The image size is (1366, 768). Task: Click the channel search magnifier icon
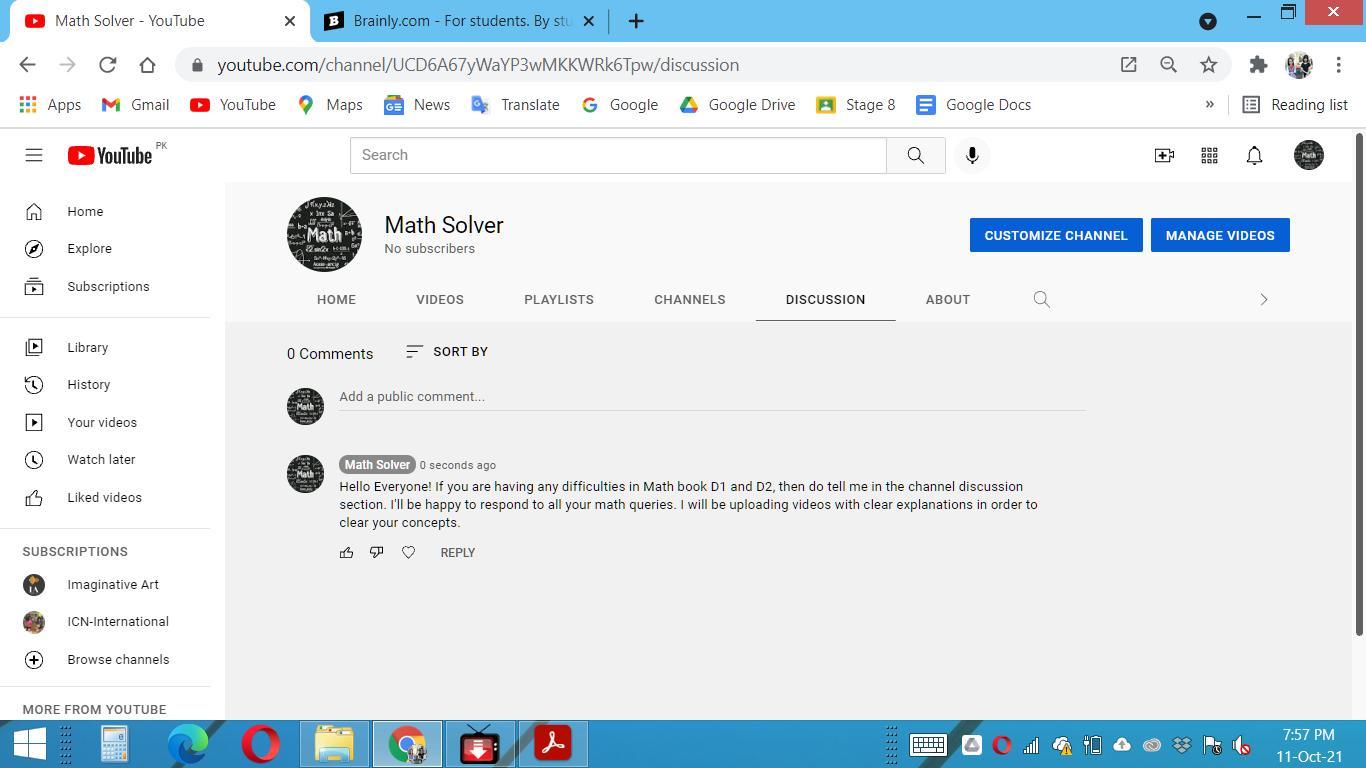tap(1041, 299)
